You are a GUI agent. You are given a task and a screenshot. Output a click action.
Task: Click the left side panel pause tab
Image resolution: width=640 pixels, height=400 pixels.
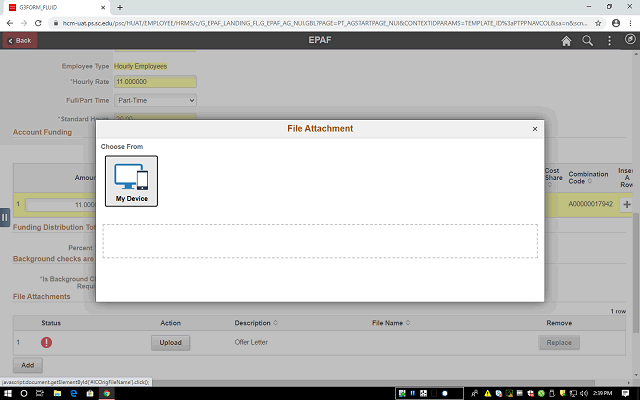(x=4, y=217)
